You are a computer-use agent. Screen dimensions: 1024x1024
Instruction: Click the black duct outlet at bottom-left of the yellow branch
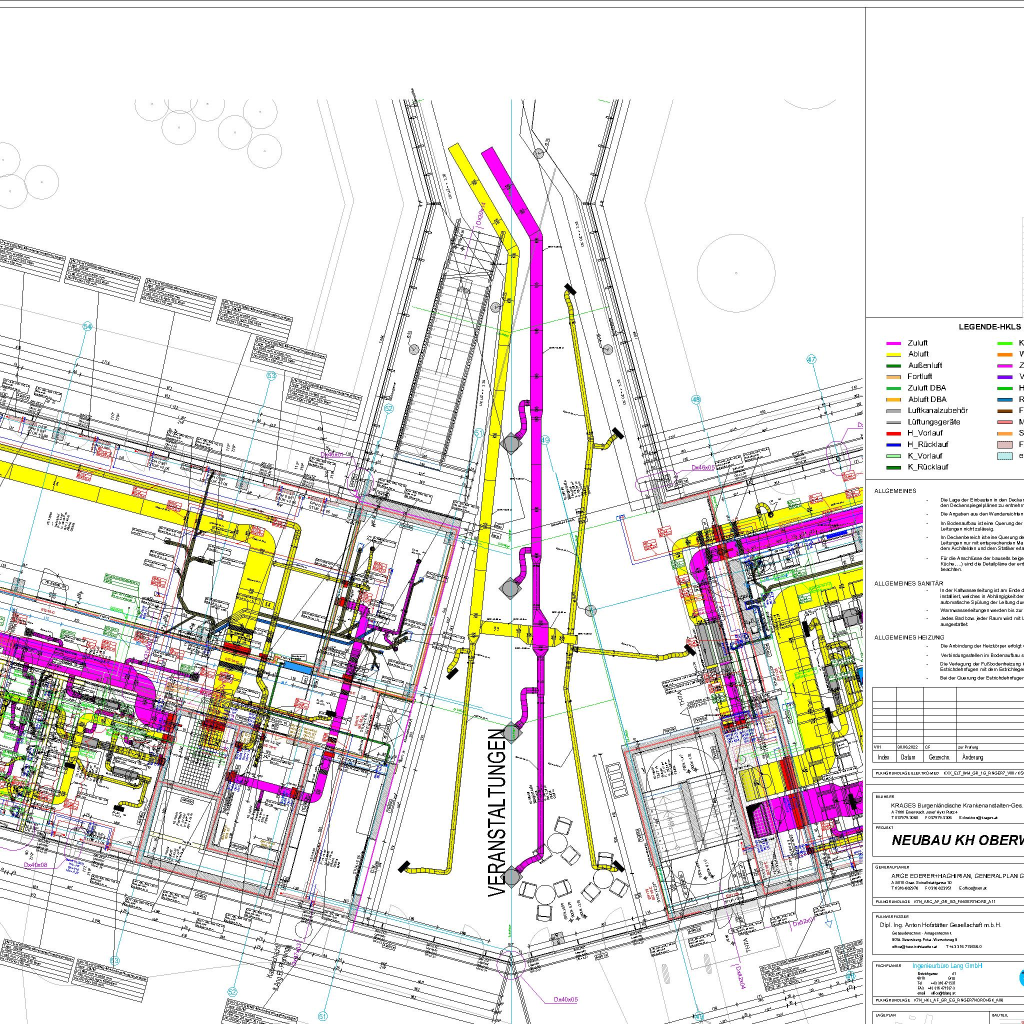tap(404, 866)
